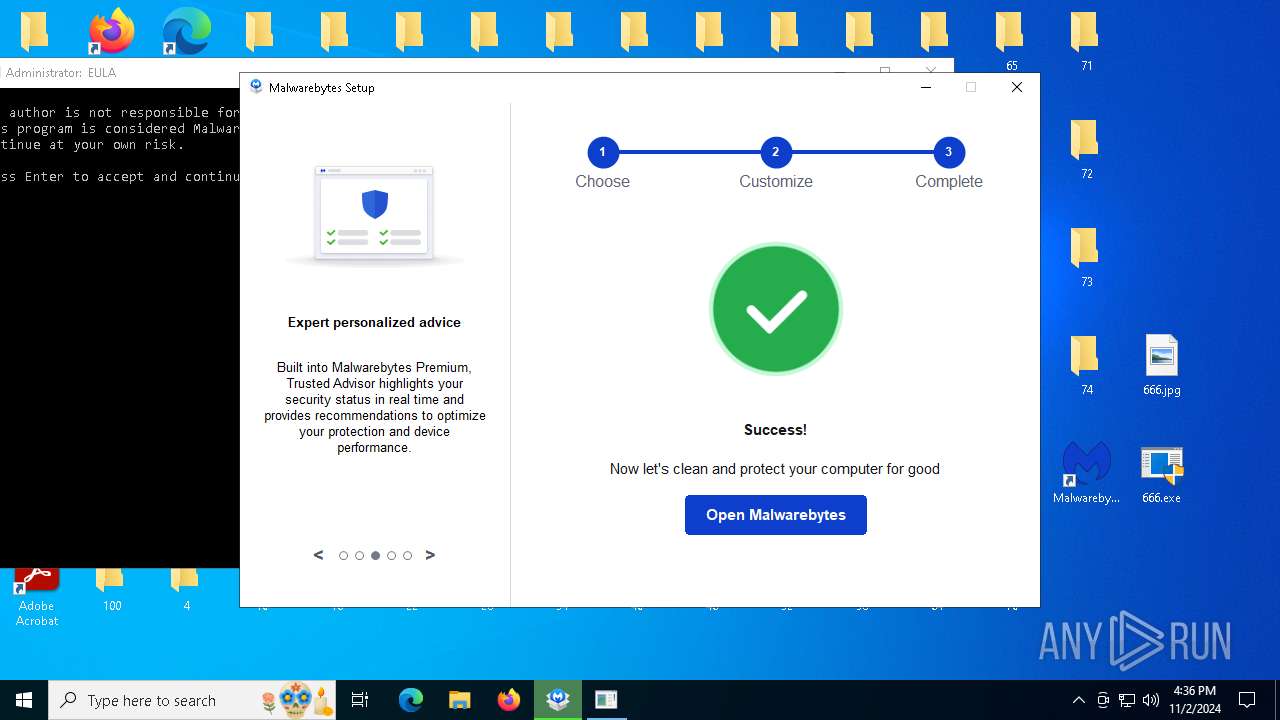Open Firefox from the taskbar
The width and height of the screenshot is (1280, 720).
click(508, 700)
